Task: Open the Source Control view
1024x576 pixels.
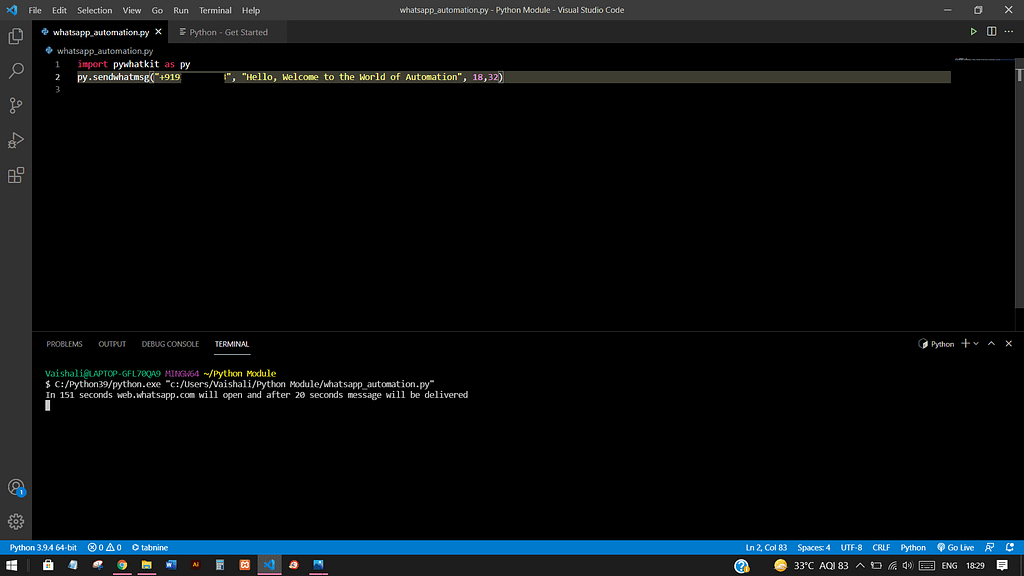Action: coord(15,105)
